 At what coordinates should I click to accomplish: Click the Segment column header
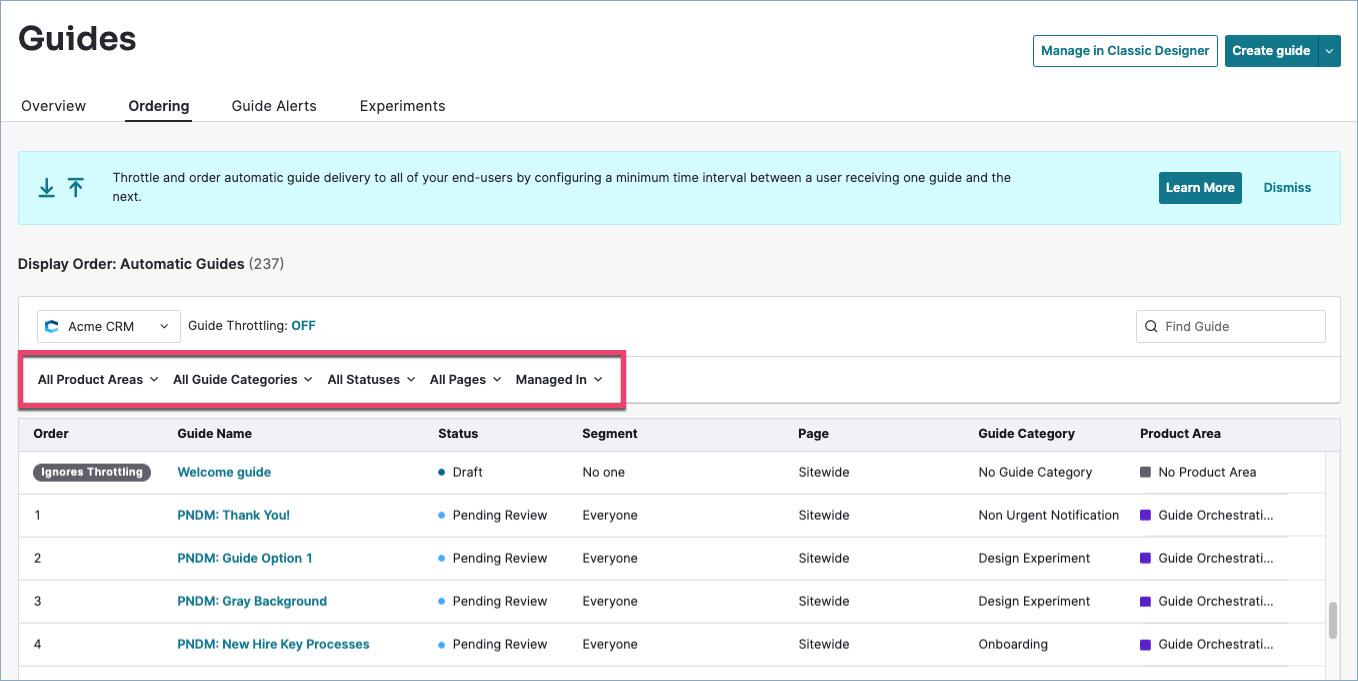coord(610,434)
